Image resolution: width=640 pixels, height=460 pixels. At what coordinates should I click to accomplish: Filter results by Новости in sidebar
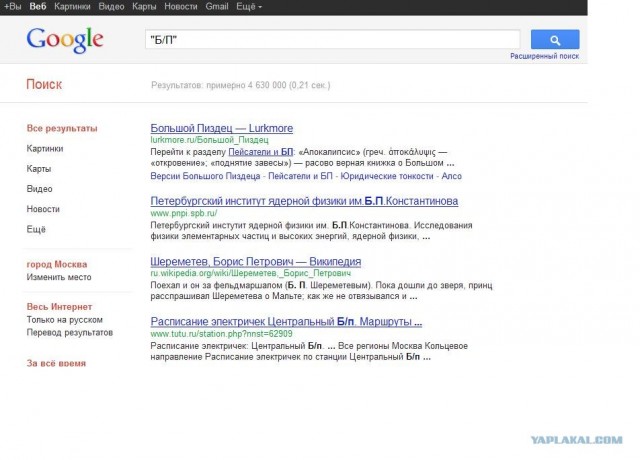43,209
